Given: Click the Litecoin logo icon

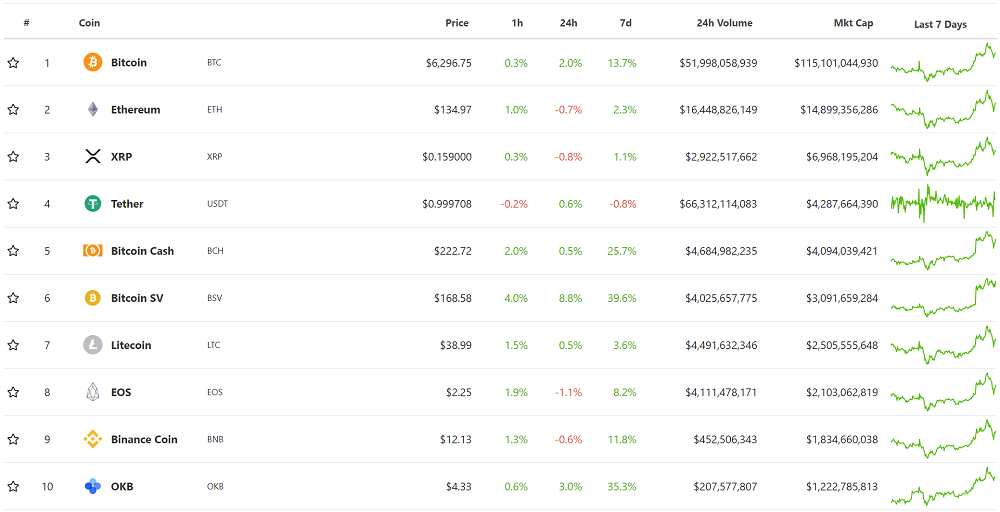Looking at the screenshot, I should tap(92, 345).
